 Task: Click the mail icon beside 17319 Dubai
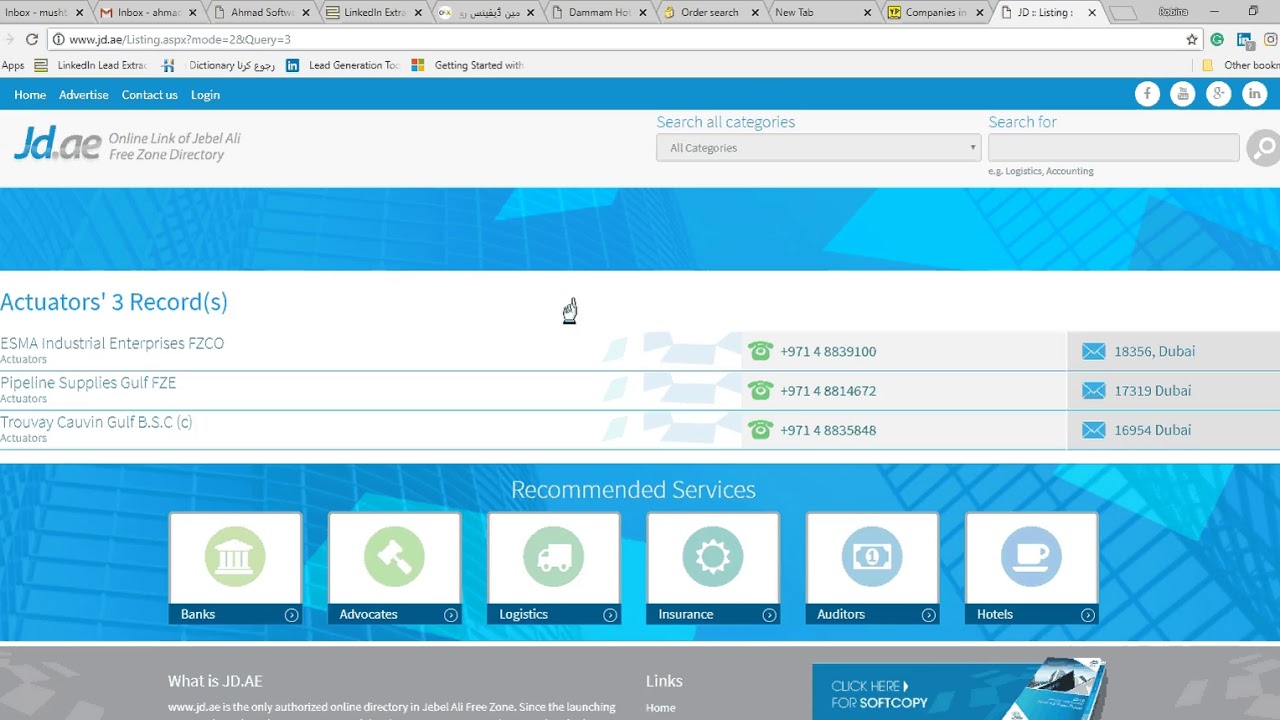point(1094,390)
